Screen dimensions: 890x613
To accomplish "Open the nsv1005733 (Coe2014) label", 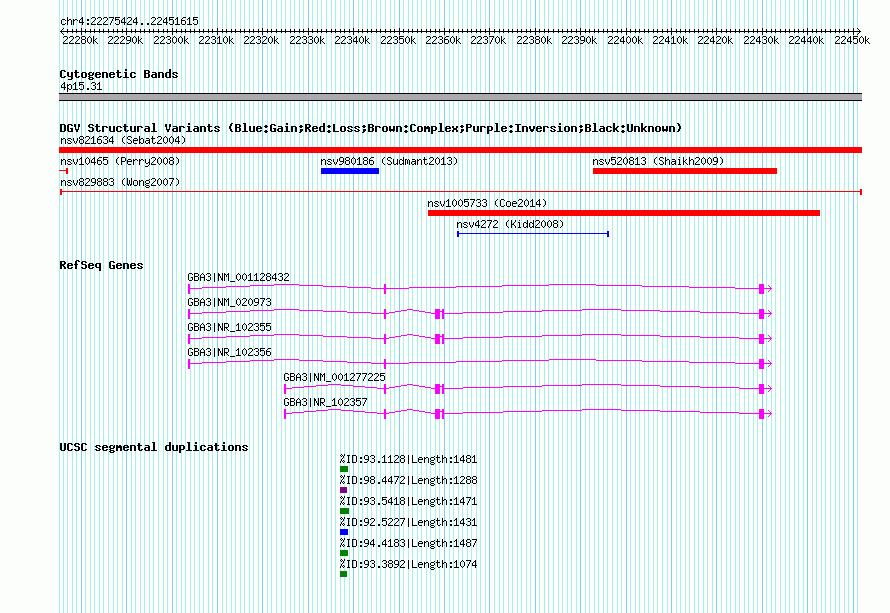I will (487, 203).
